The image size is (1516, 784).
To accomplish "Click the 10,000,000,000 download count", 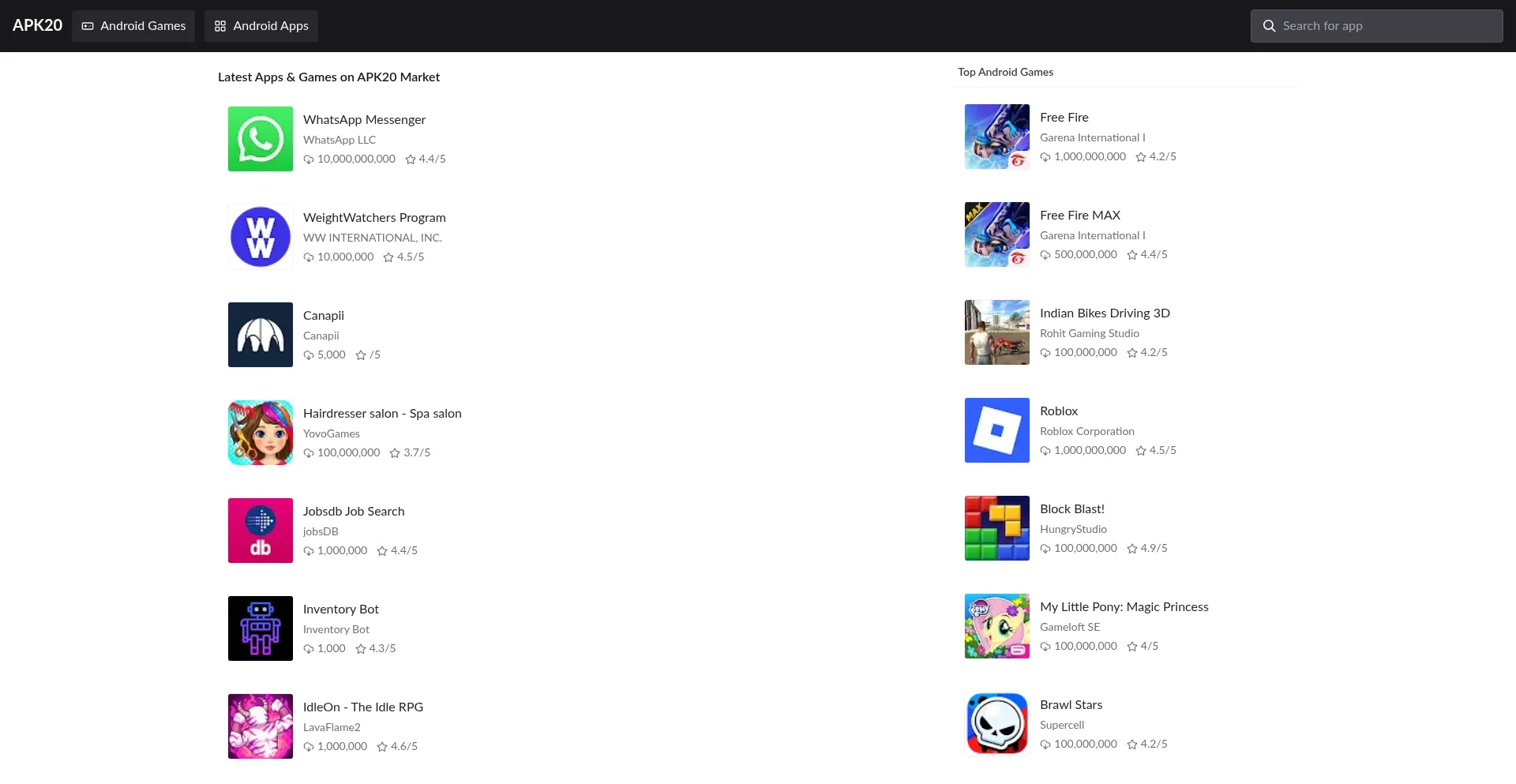I will 356,159.
